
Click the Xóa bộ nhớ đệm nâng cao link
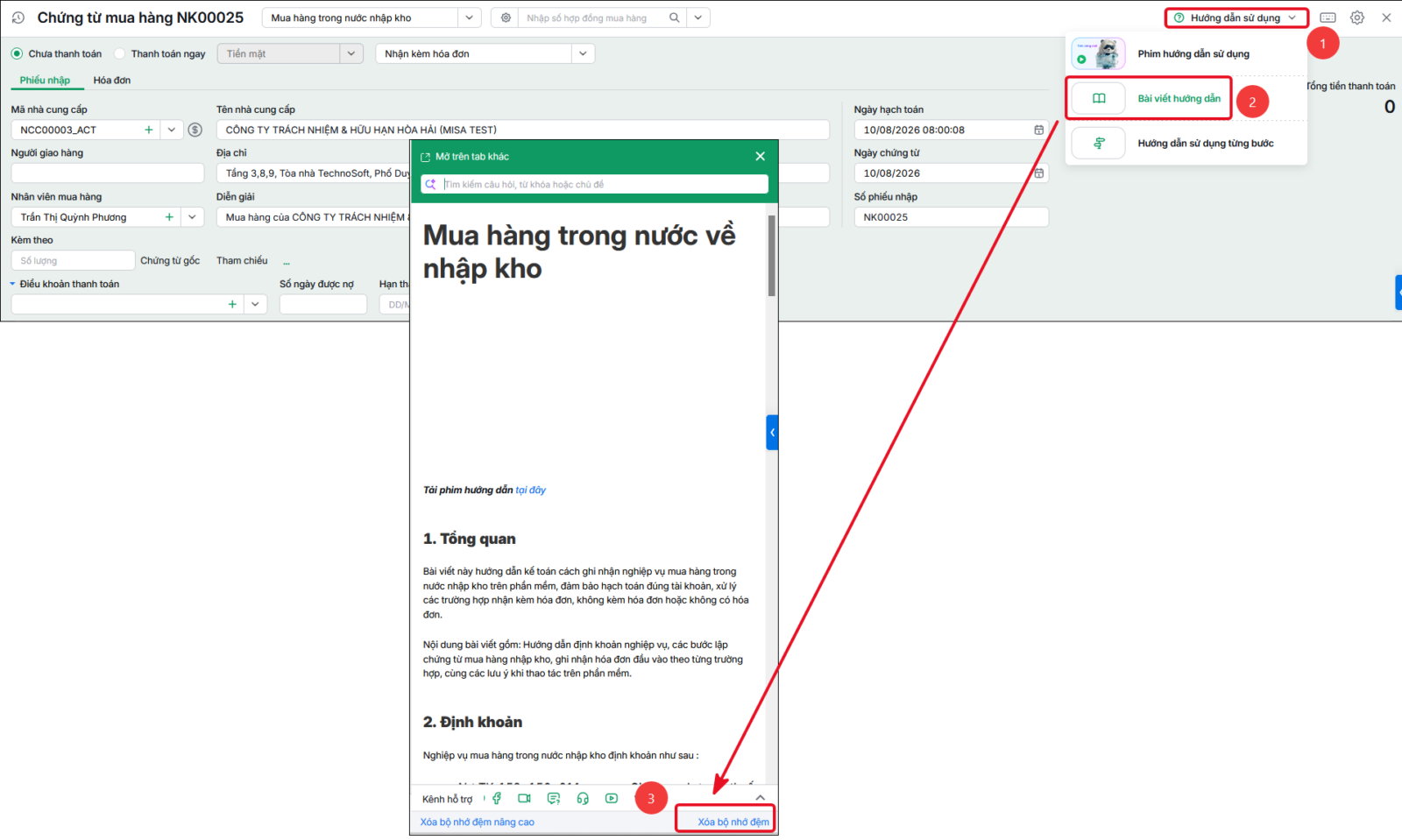pos(478,822)
